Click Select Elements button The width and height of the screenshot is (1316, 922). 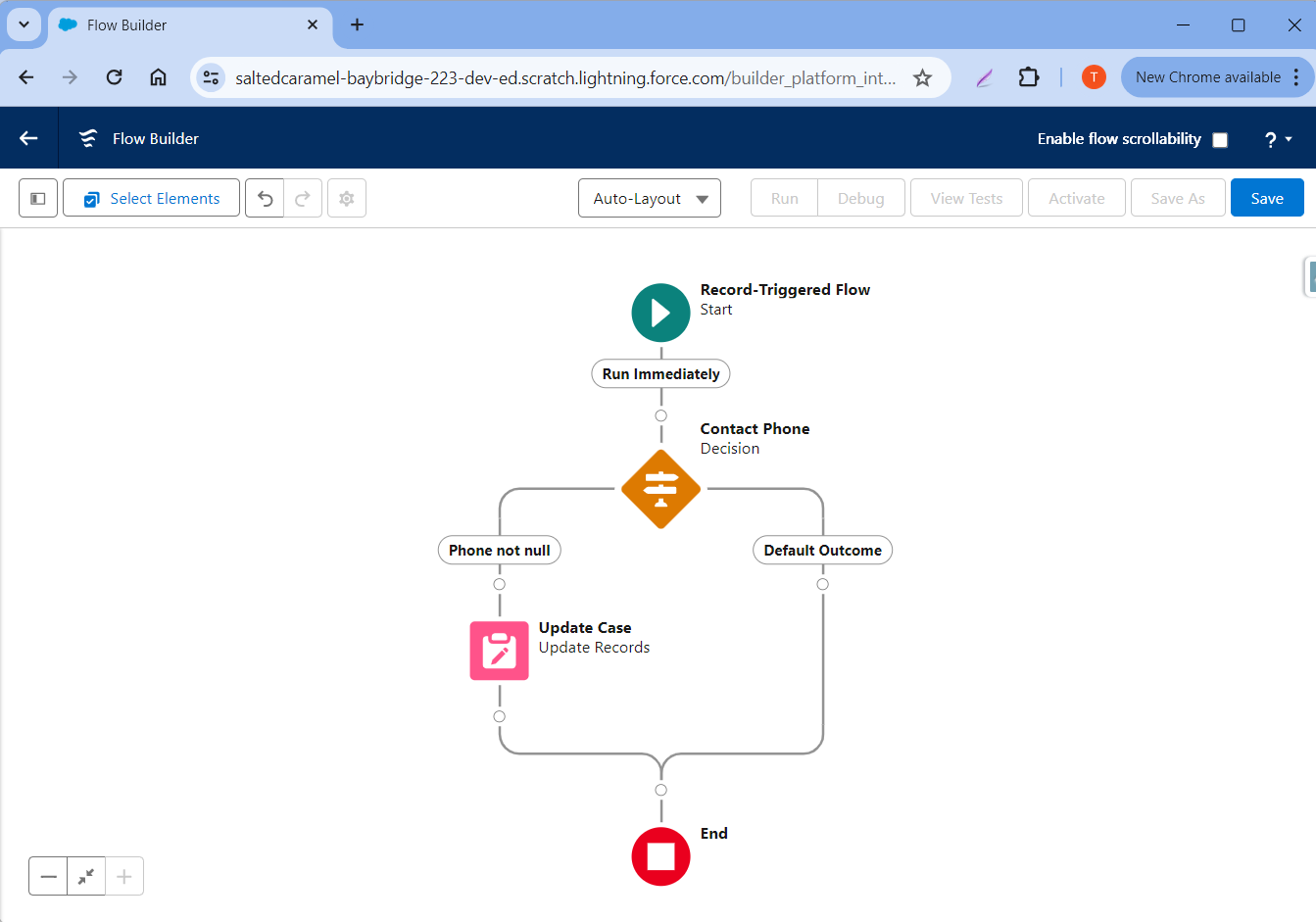[151, 198]
